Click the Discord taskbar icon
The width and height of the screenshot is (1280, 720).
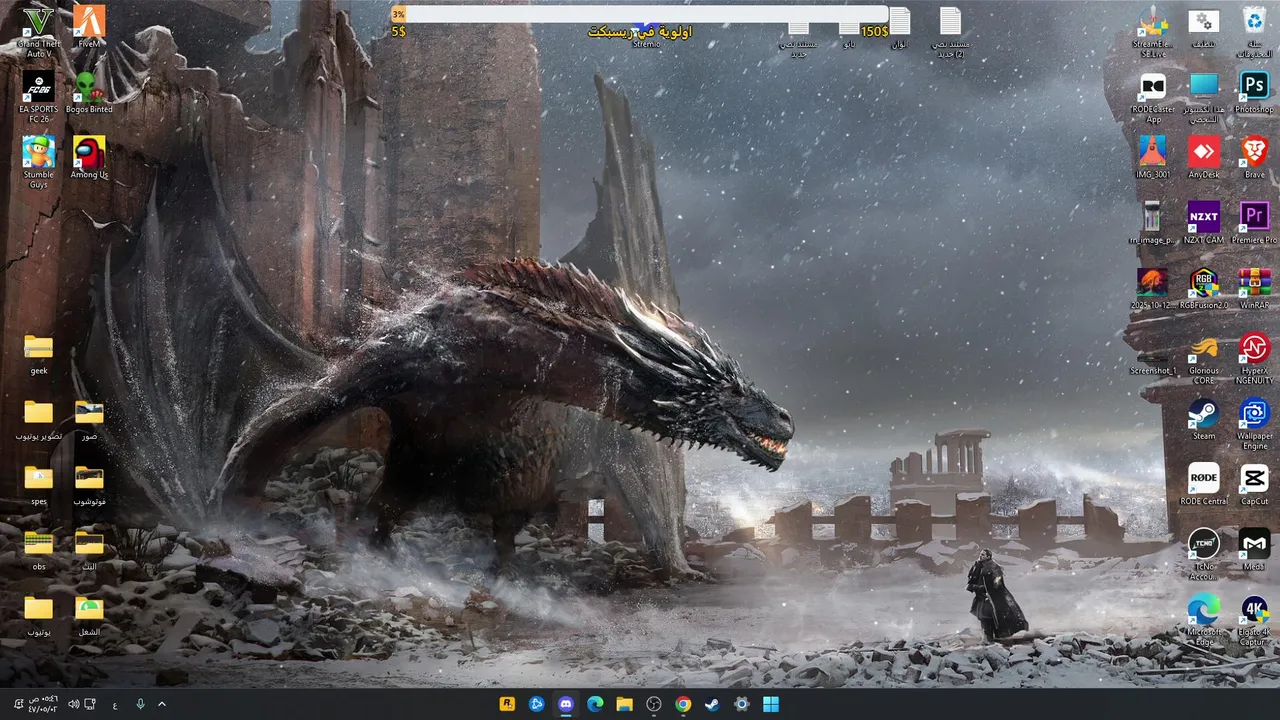tap(565, 704)
